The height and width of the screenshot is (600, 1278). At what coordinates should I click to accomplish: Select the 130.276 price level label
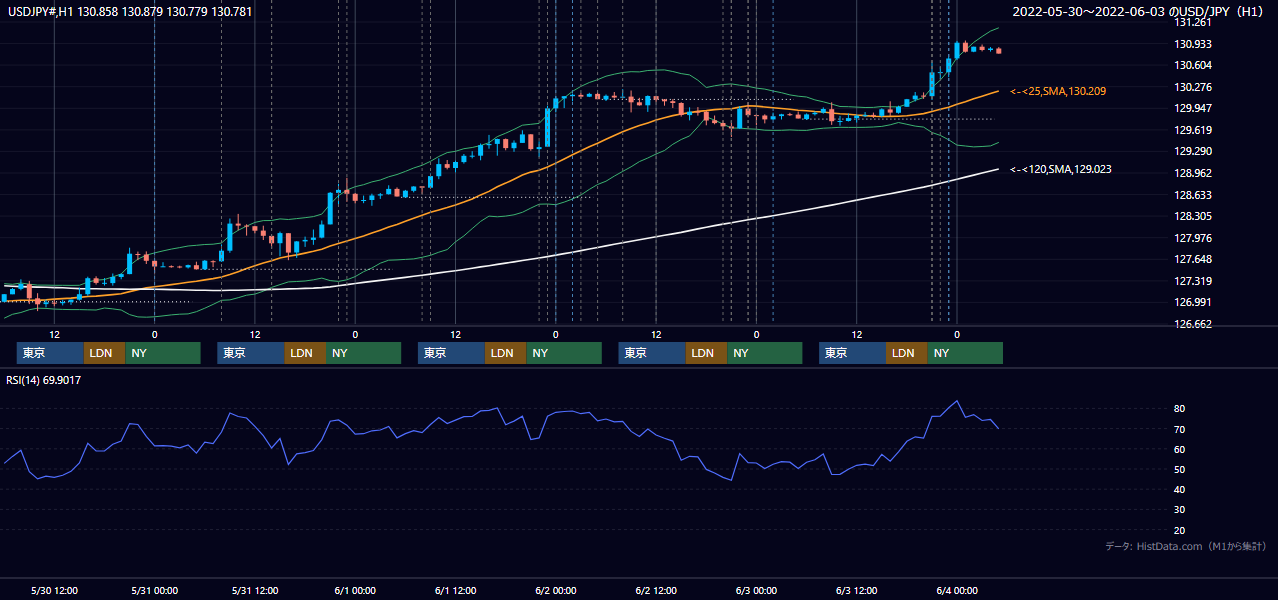click(1195, 87)
